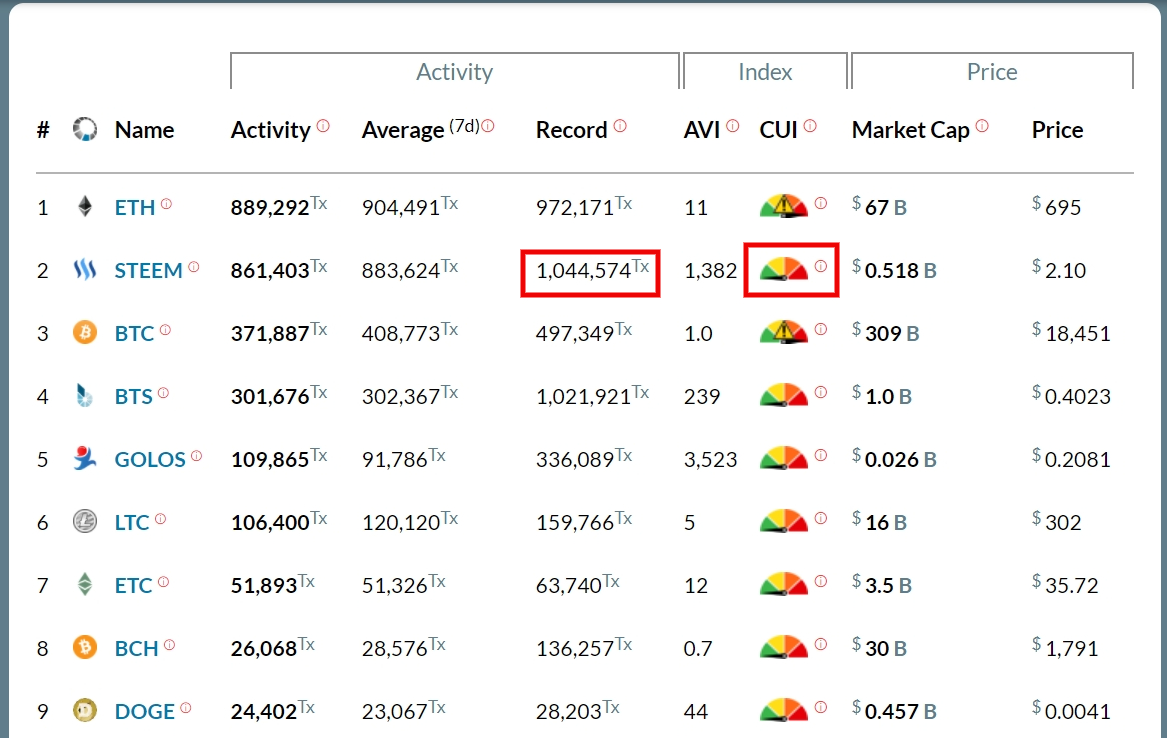Click the info icon after LTC's CUI gauge
Screen dimensions: 1167x738
[x=821, y=518]
